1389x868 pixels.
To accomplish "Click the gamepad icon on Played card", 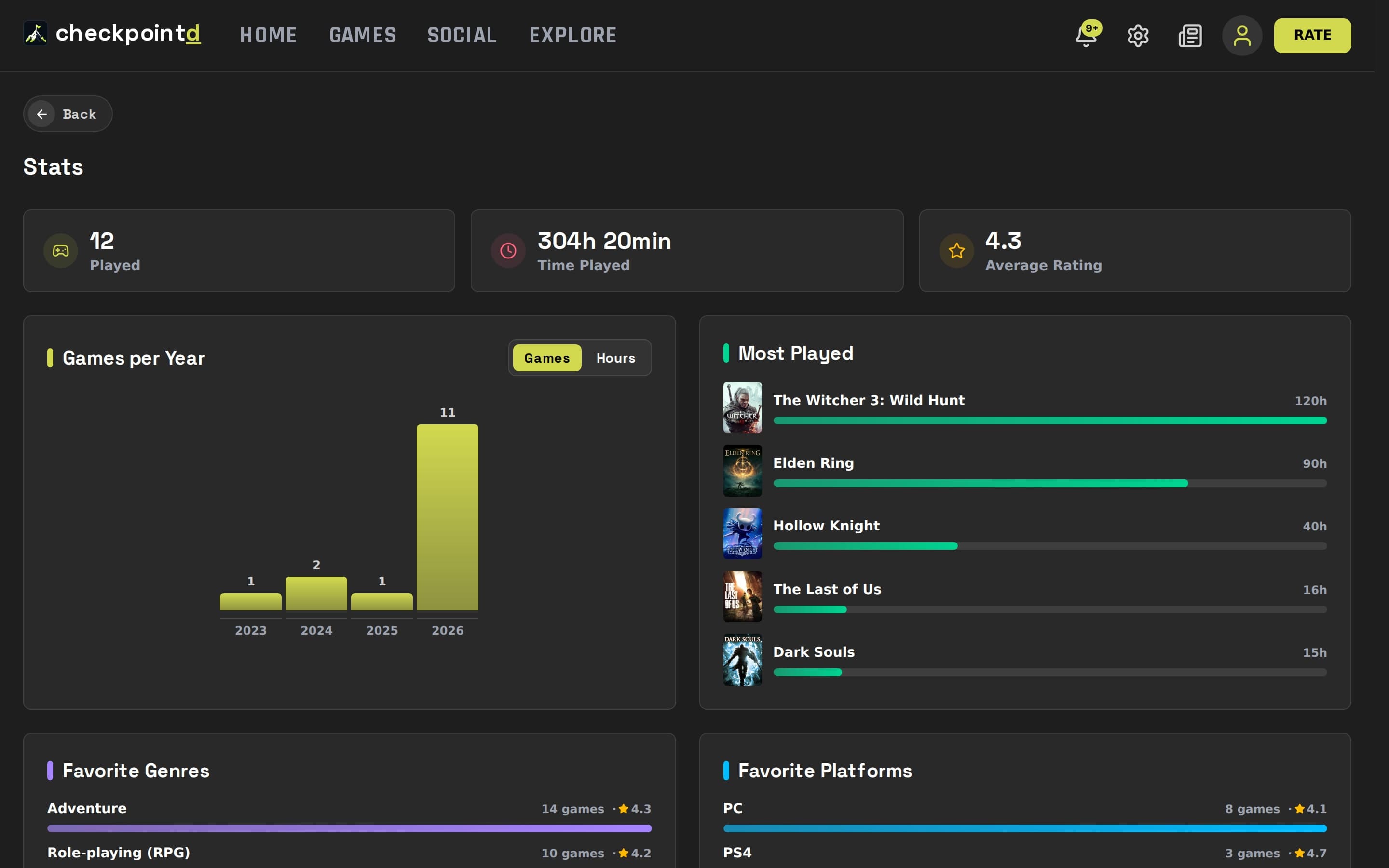I will tap(61, 251).
